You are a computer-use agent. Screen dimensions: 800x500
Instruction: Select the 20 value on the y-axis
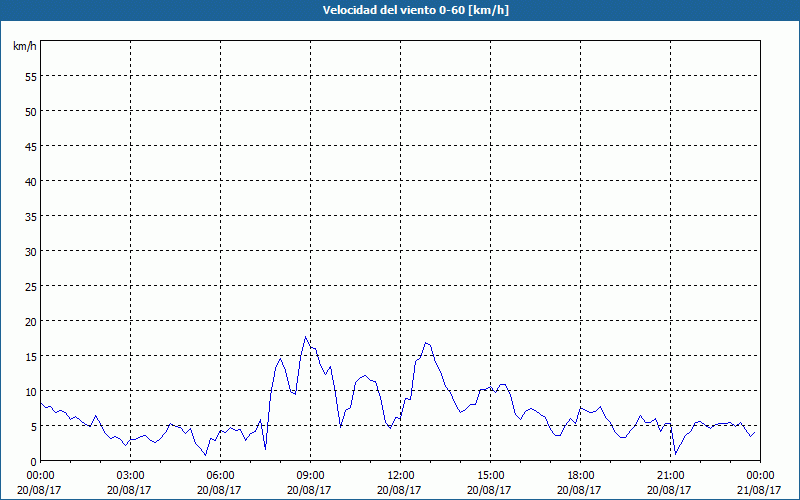[x=31, y=321]
